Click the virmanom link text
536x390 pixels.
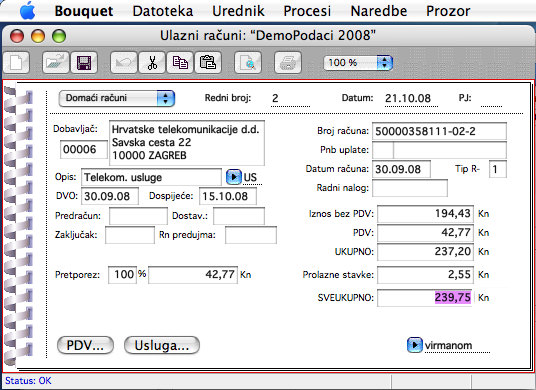[448, 346]
